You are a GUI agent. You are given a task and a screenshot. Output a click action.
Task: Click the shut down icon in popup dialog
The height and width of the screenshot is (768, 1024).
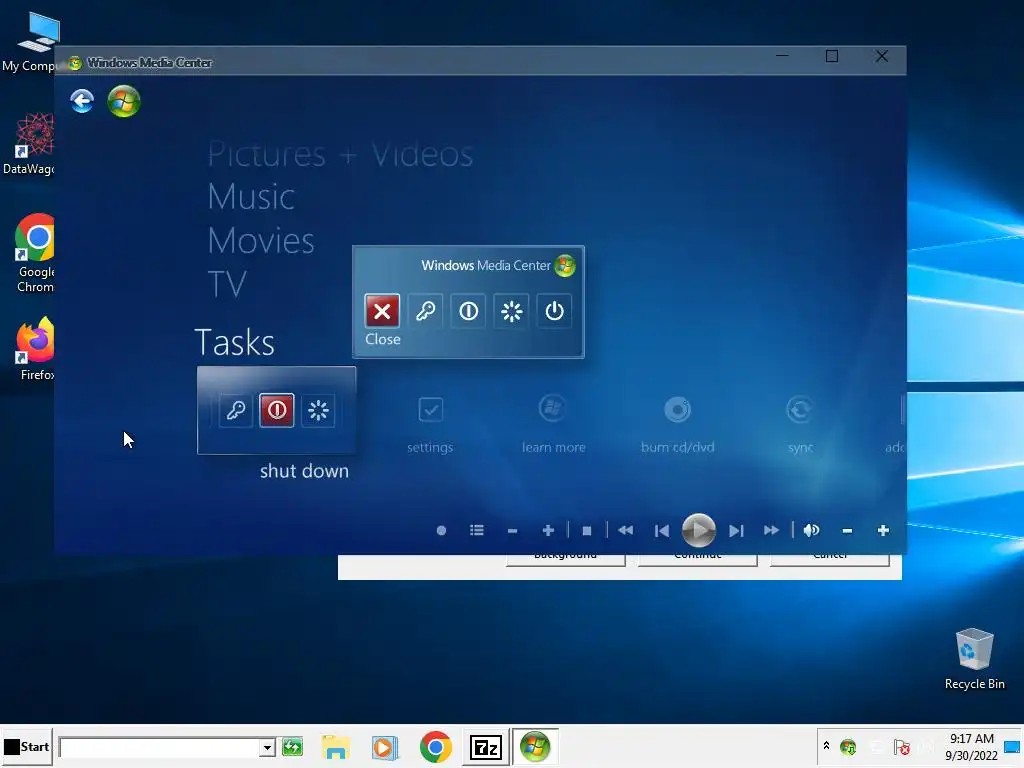pos(468,311)
